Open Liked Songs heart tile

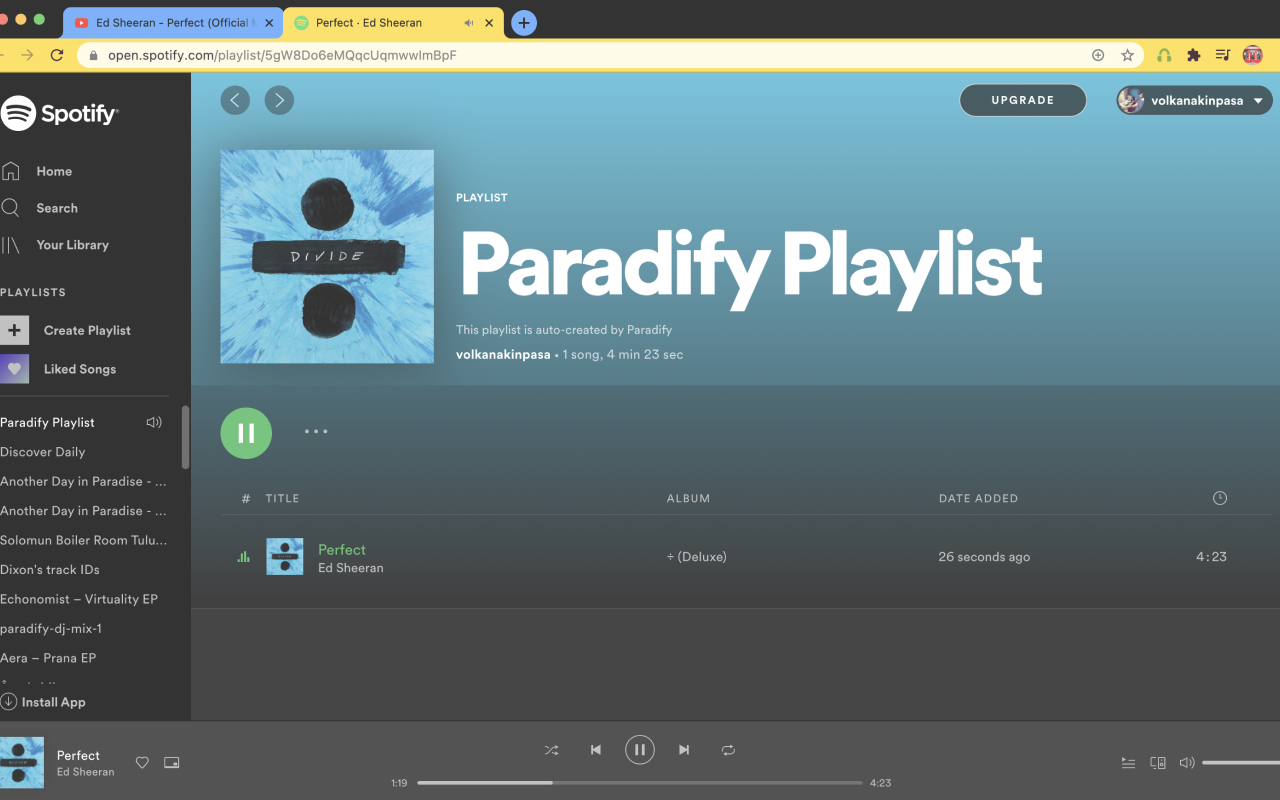tap(14, 369)
